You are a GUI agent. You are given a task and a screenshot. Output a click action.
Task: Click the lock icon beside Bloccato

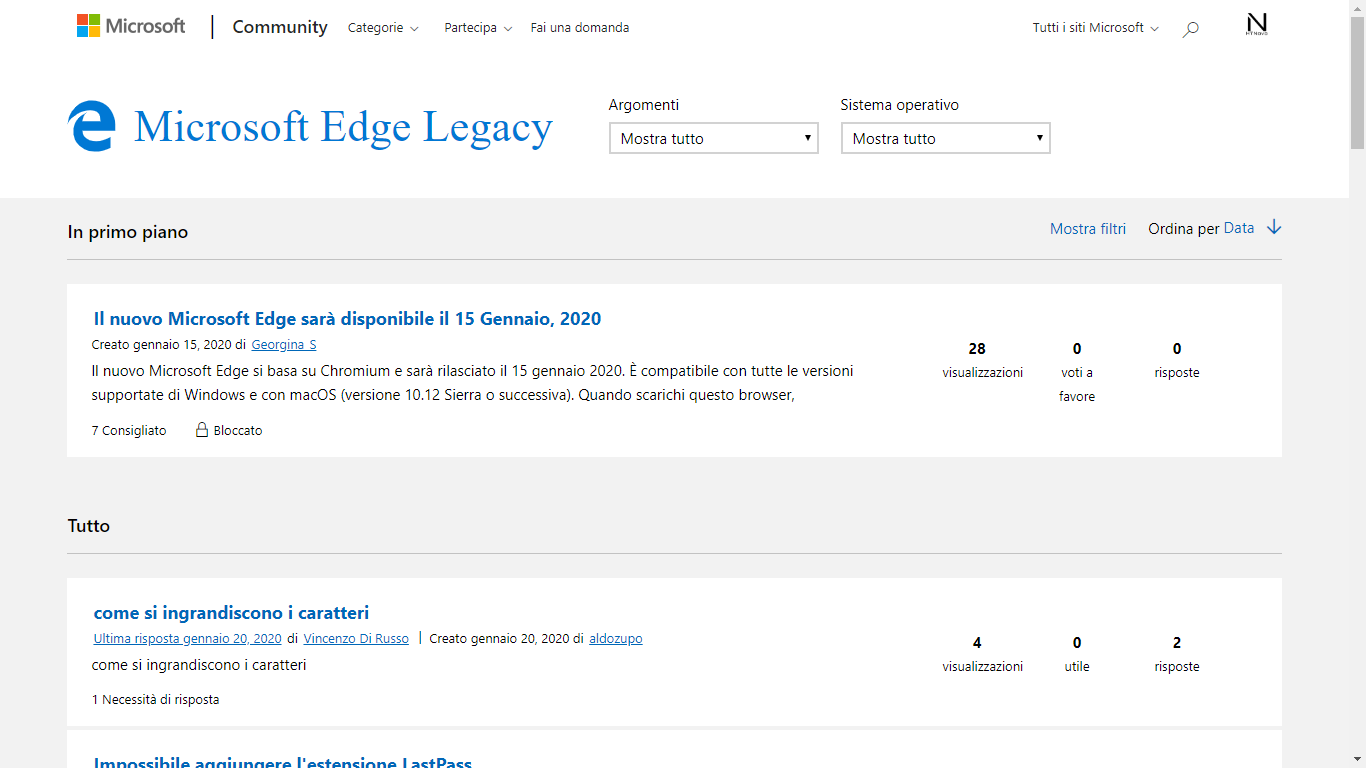point(202,430)
